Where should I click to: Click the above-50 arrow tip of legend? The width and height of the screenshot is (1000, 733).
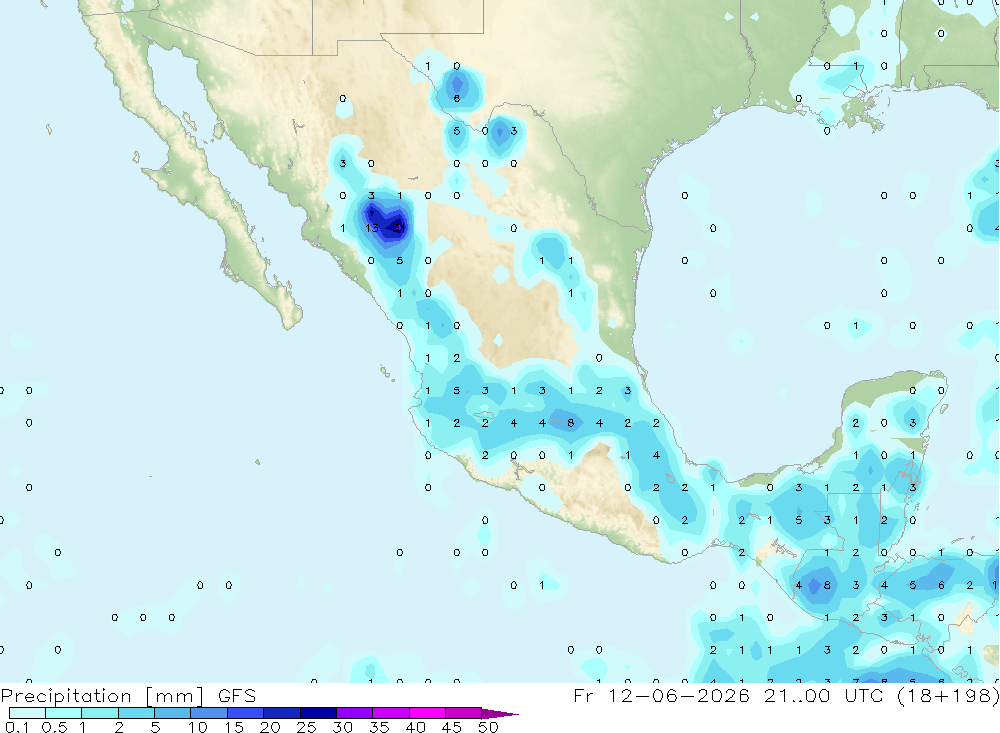(x=501, y=714)
